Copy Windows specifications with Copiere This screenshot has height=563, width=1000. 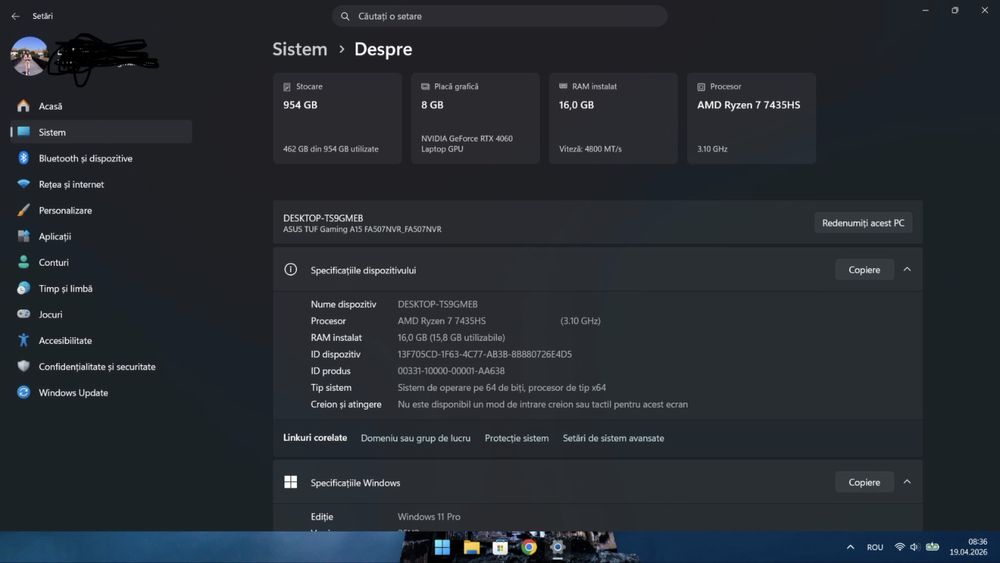pyautogui.click(x=864, y=482)
